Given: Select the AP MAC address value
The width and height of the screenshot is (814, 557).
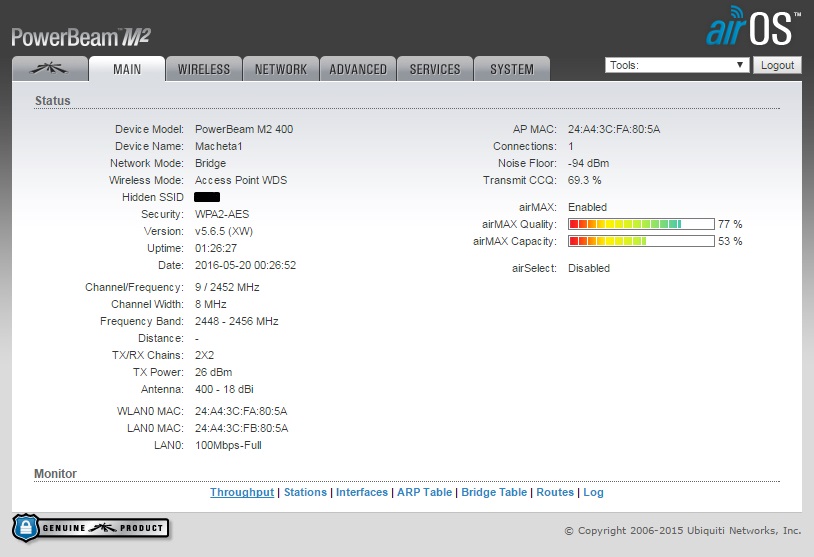Looking at the screenshot, I should (614, 129).
